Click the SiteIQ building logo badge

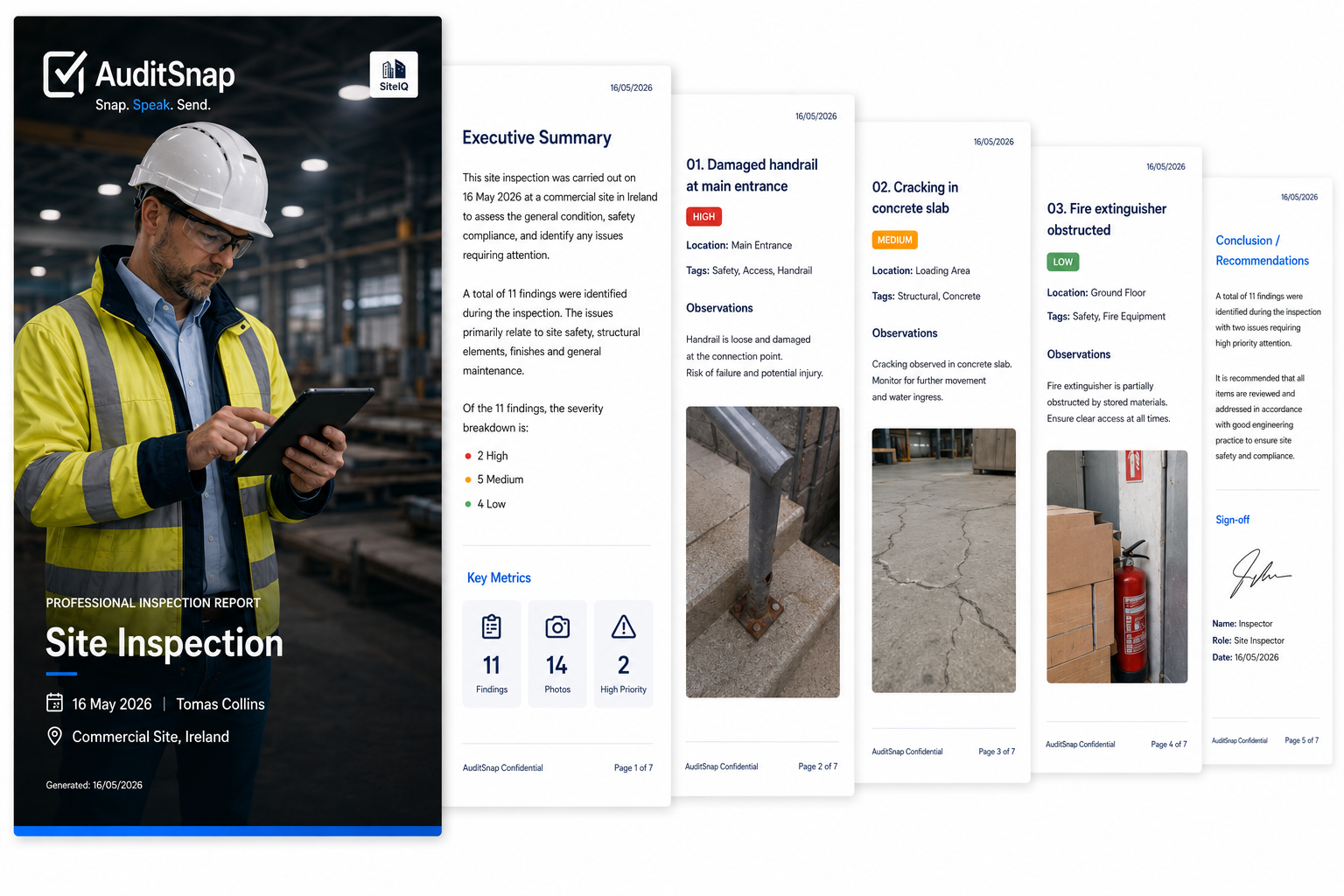394,74
